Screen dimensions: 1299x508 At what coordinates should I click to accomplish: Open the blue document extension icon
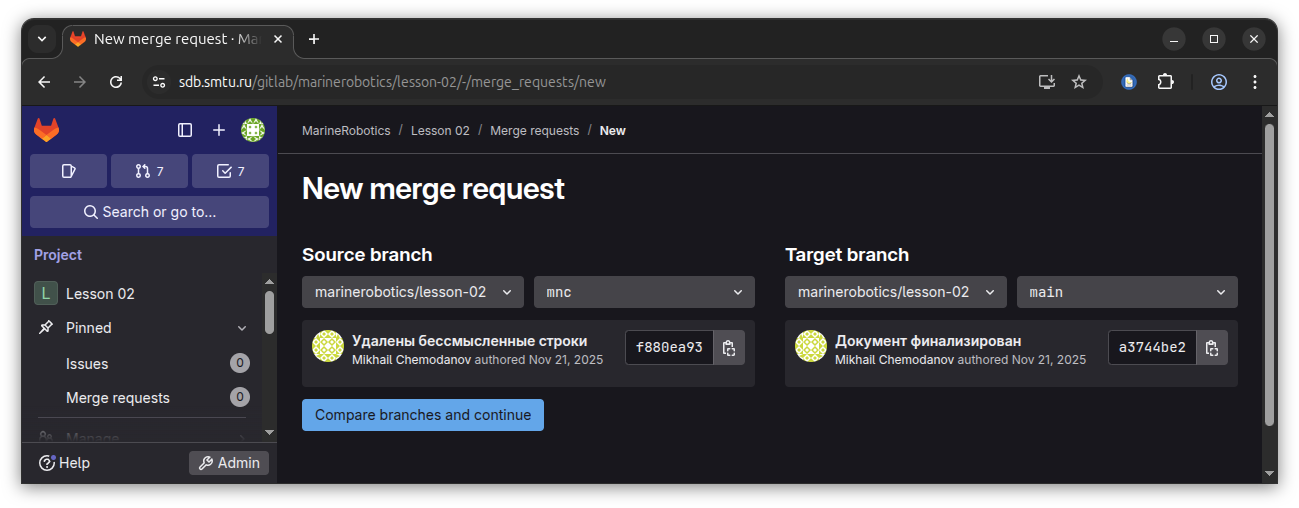(1129, 82)
